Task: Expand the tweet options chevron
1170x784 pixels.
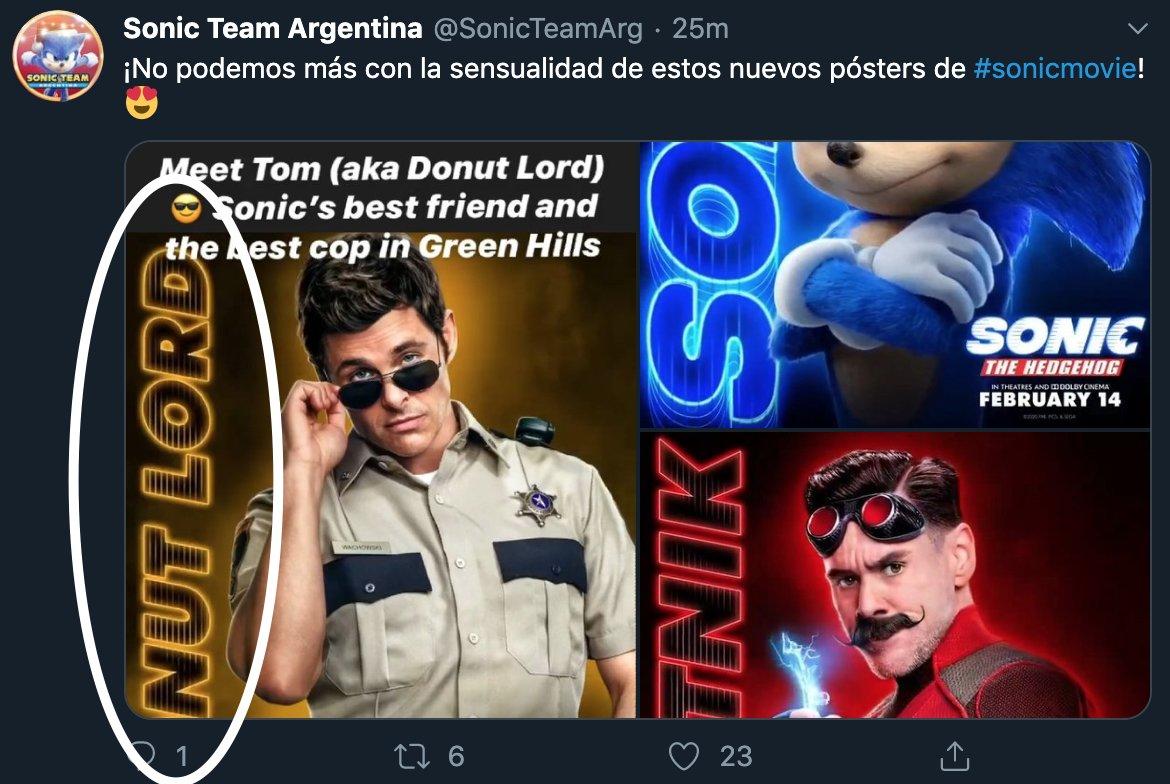Action: coord(1136,29)
